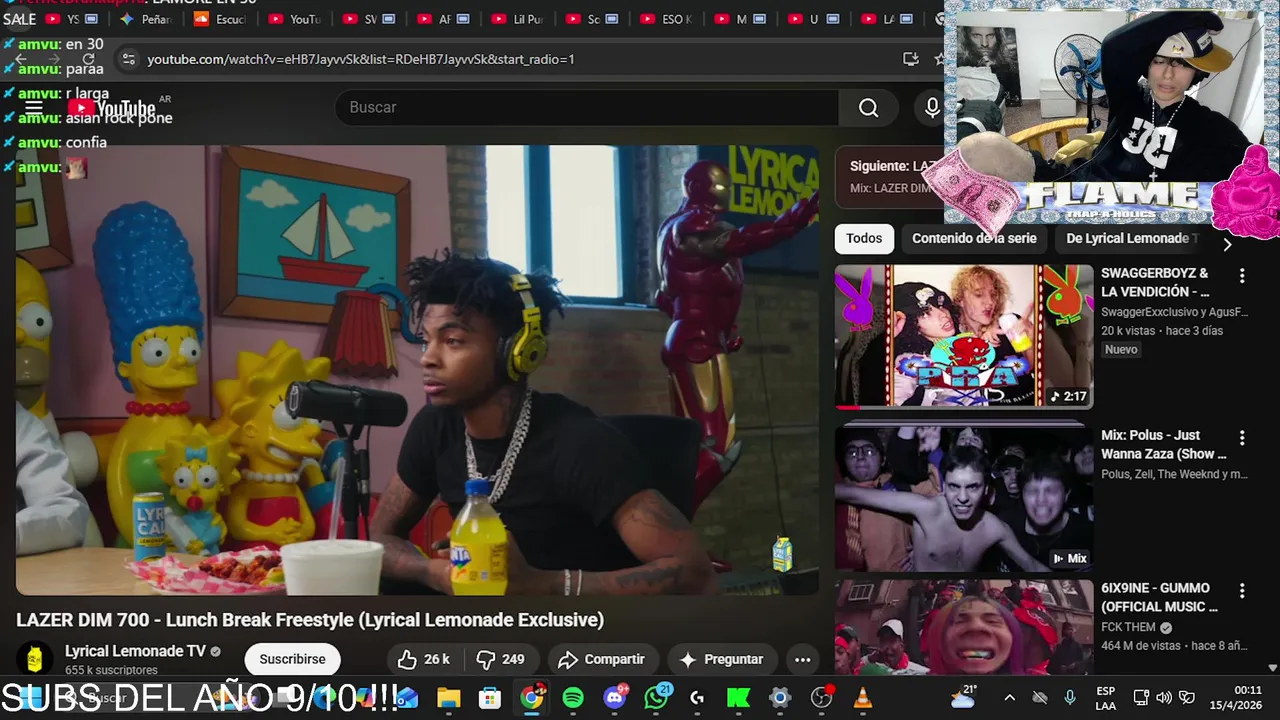Open the green Kick app in taskbar

(x=738, y=698)
